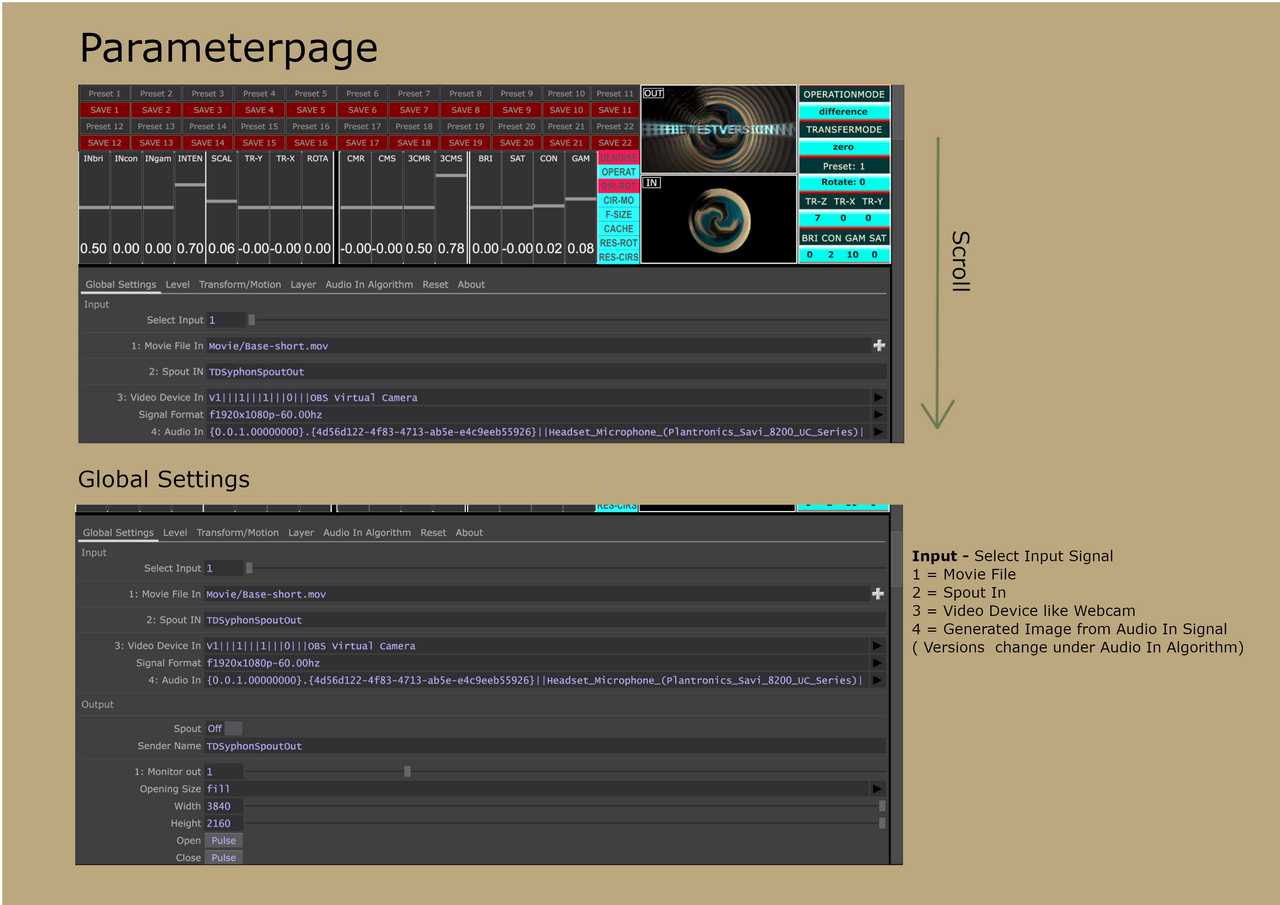Click Select Input slider handle, Global Settings screenshot
Viewport: 1280px width, 905px height.
pyautogui.click(x=249, y=568)
